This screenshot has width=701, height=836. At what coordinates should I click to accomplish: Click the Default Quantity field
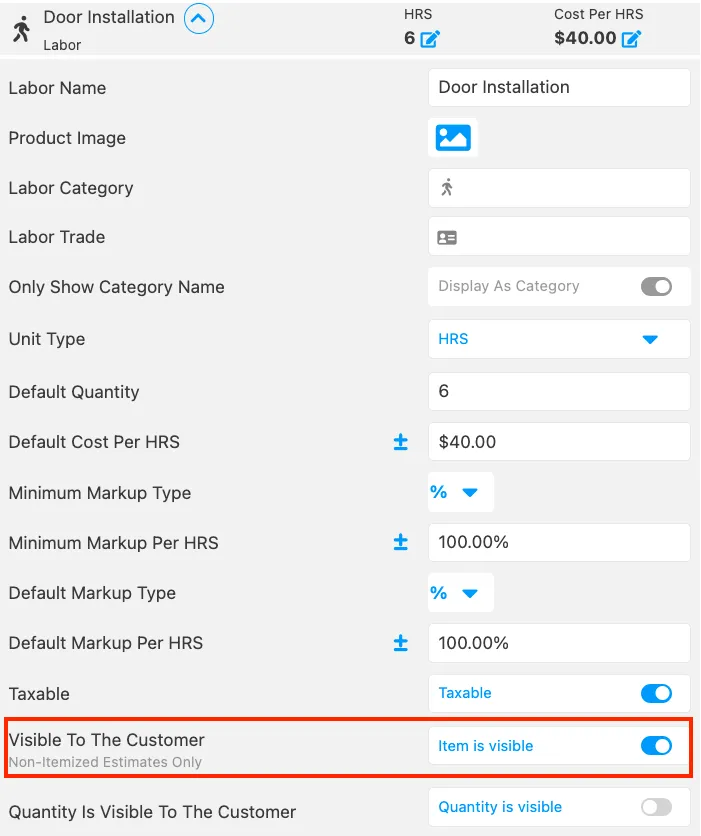[558, 391]
